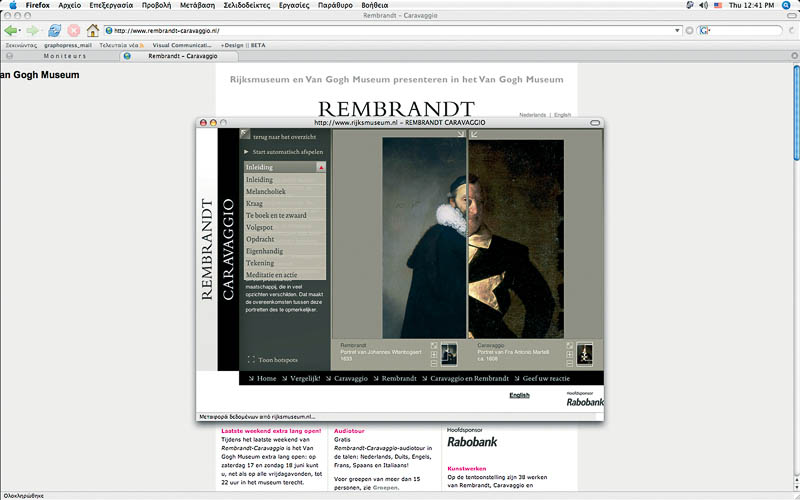Select 'Te boek en te zwaard' option
Screen dimensions: 800x500
[x=285, y=215]
